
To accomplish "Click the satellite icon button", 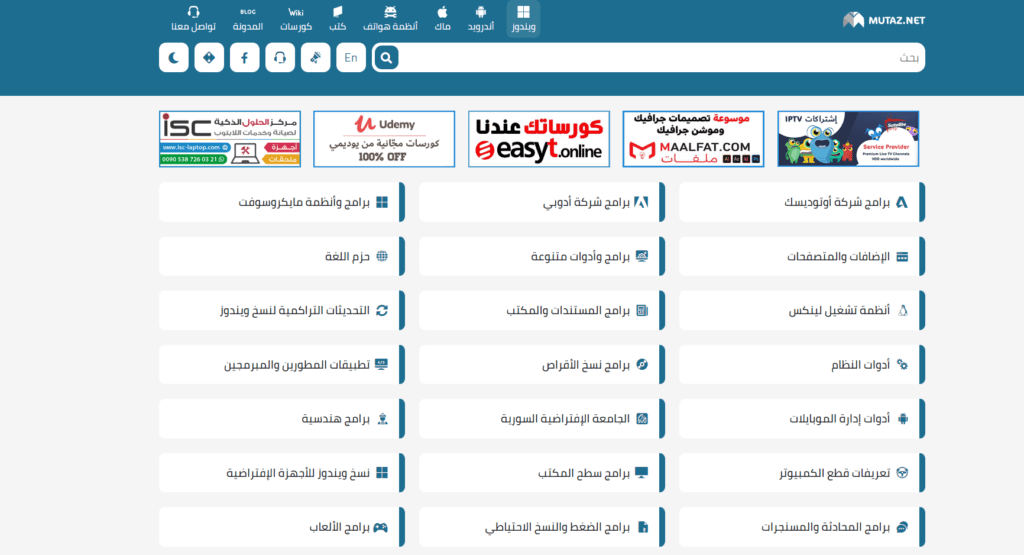I will click(315, 58).
